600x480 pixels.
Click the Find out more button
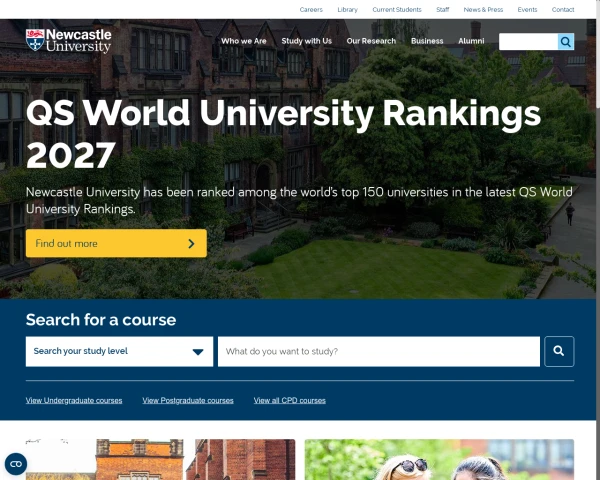point(116,243)
